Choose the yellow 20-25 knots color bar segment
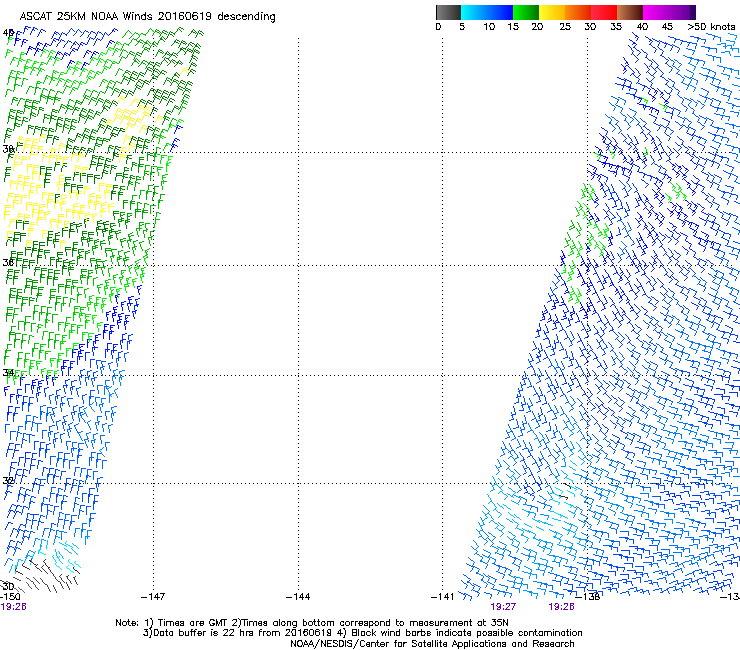 click(x=552, y=12)
